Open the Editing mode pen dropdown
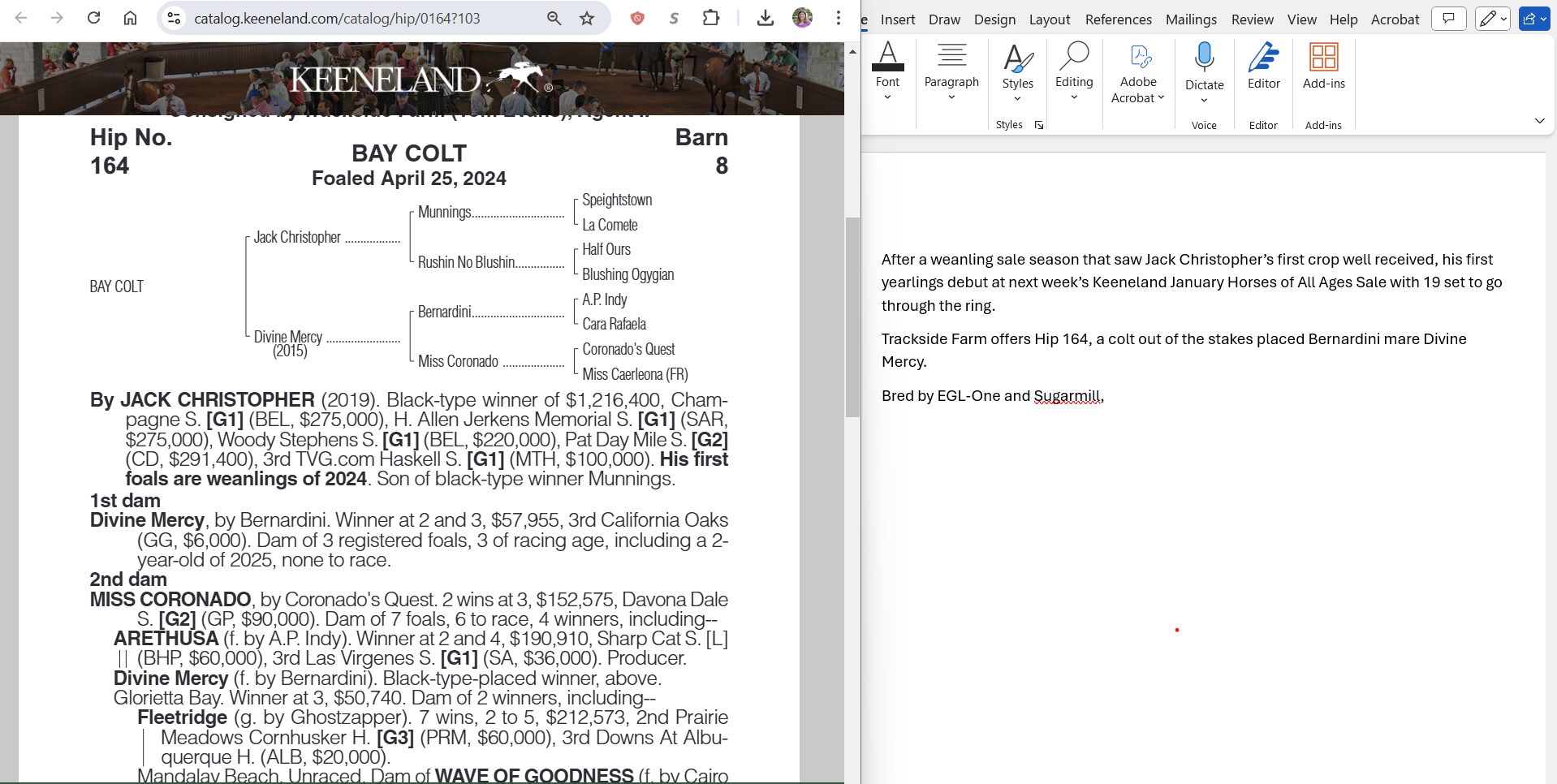The height and width of the screenshot is (784, 1557). 1492,18
